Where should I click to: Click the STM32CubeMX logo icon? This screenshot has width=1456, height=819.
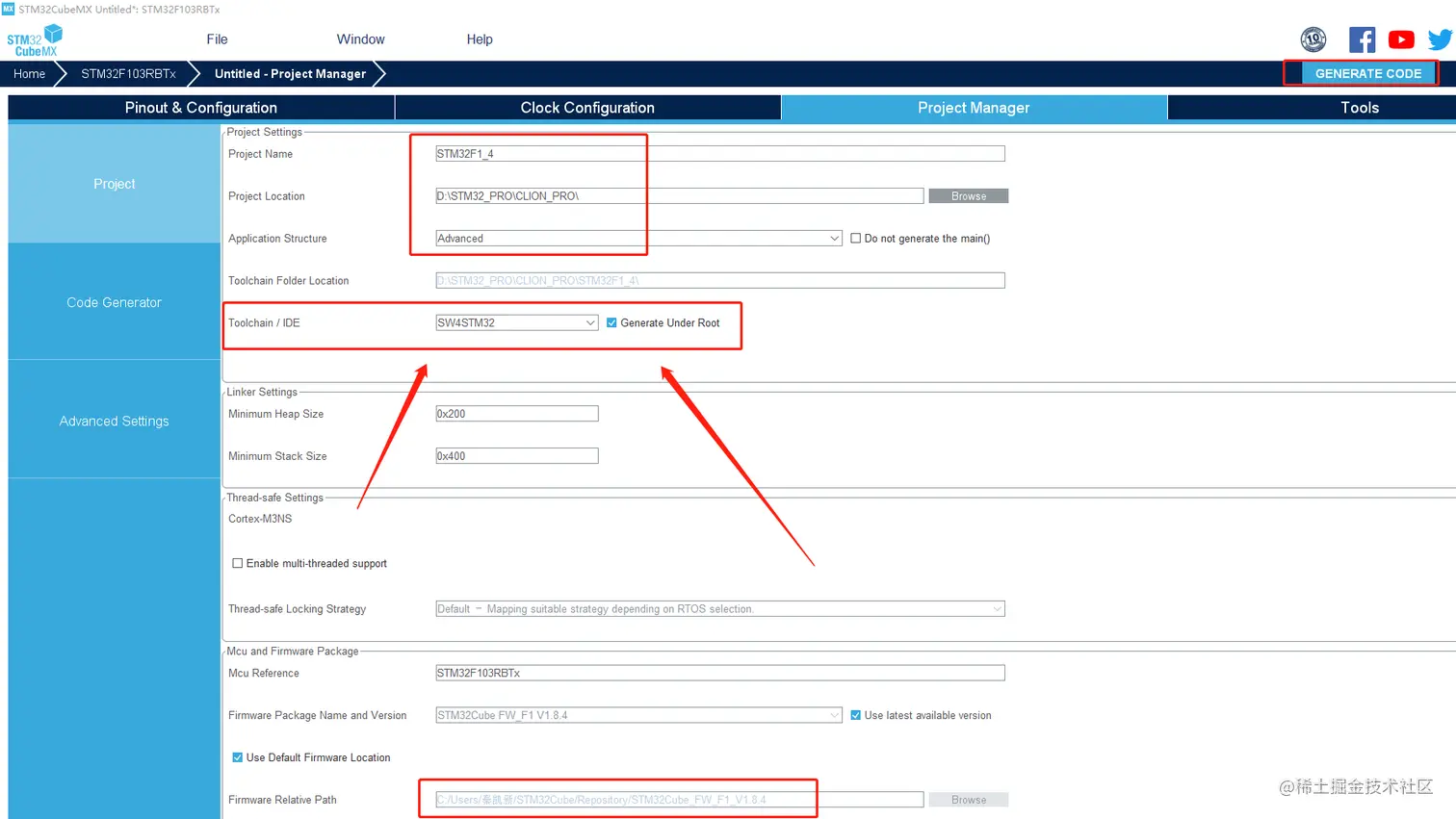(x=35, y=40)
